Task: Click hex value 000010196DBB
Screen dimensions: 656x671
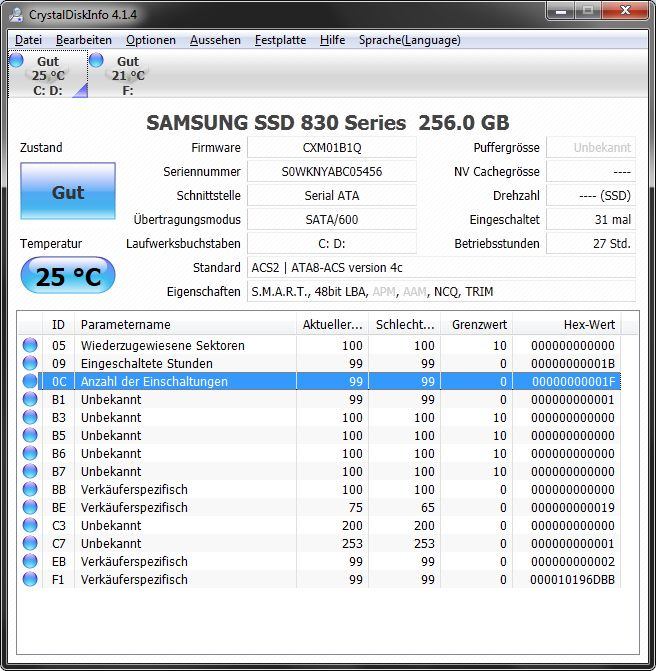Action: [x=573, y=579]
